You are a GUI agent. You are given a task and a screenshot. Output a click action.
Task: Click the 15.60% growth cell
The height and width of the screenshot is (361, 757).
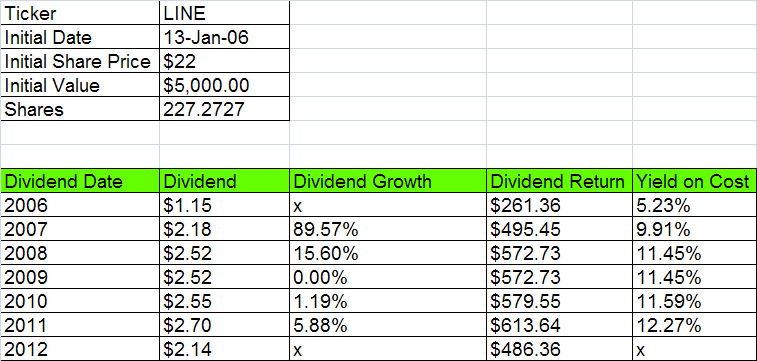pyautogui.click(x=388, y=253)
